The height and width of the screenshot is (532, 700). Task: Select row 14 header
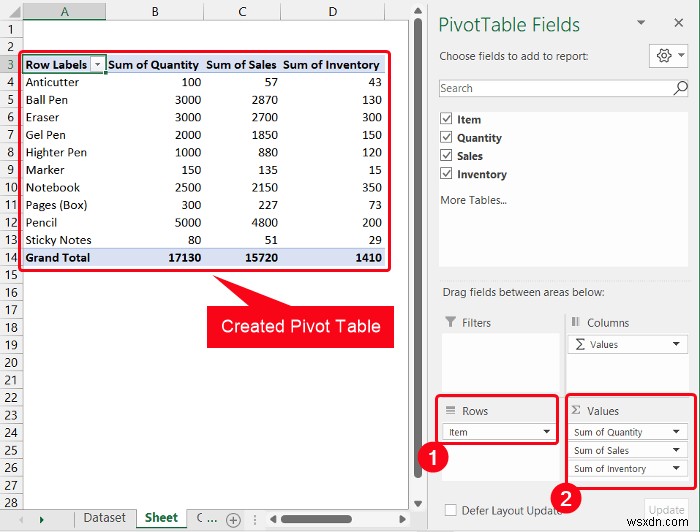pyautogui.click(x=11, y=258)
